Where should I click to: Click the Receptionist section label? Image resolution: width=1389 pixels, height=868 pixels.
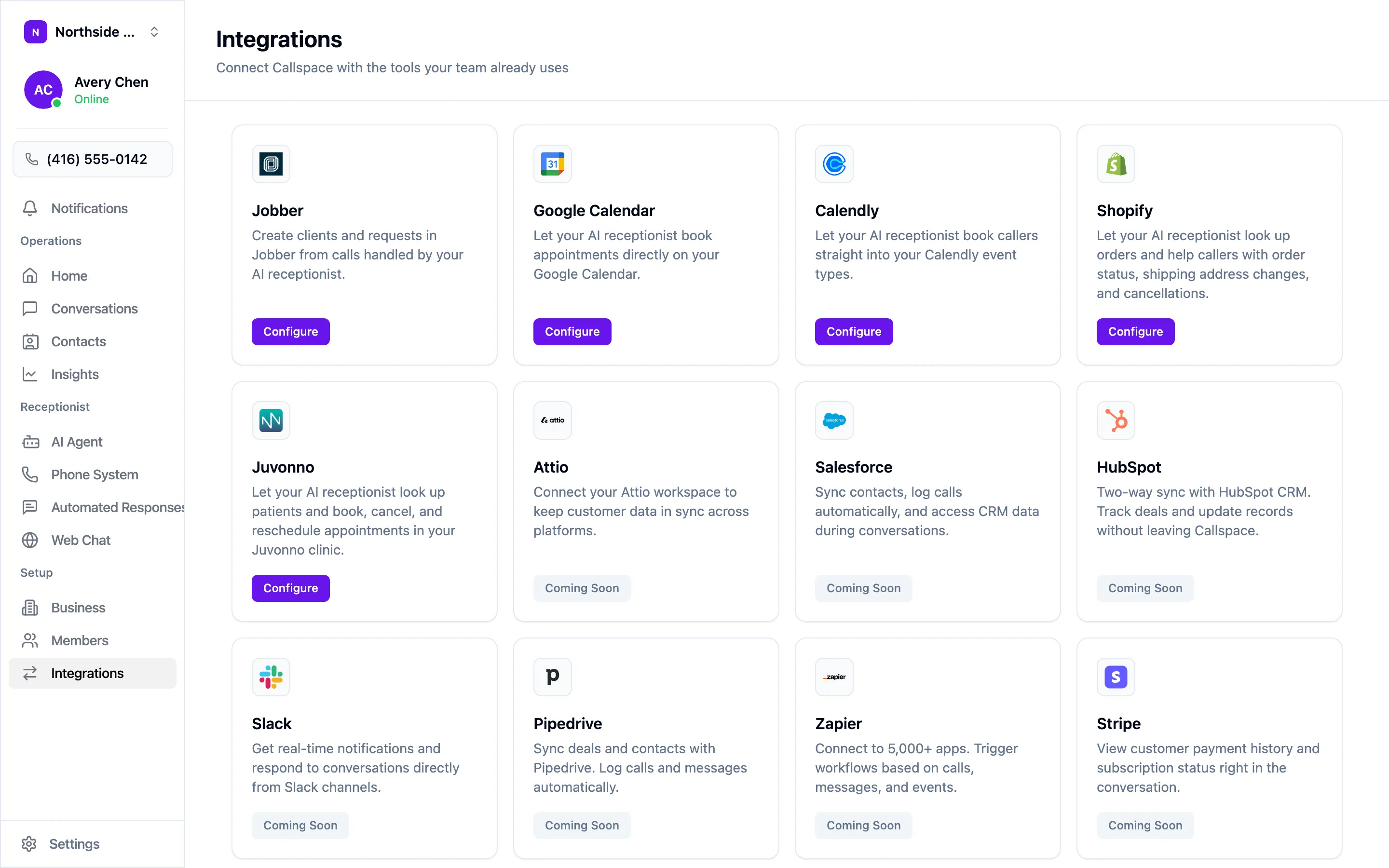[x=55, y=407]
